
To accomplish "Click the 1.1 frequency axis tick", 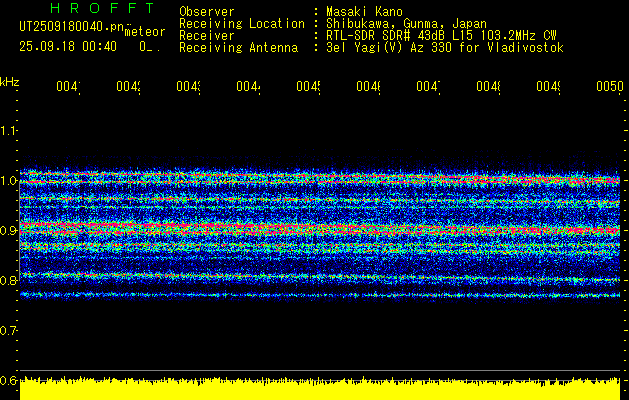I will point(9,131).
